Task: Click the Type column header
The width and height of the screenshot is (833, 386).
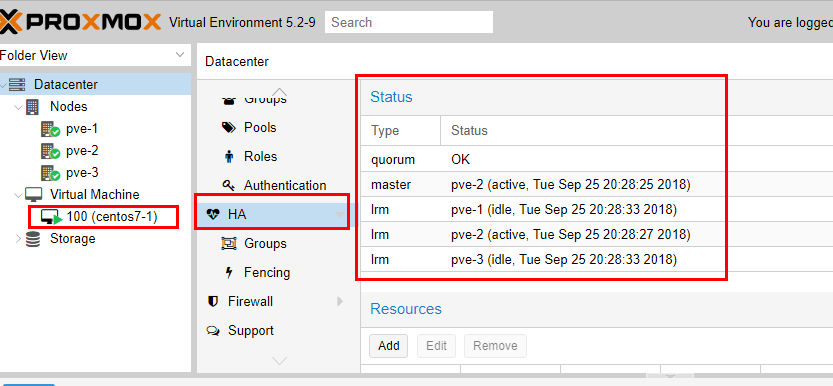Action: point(401,131)
